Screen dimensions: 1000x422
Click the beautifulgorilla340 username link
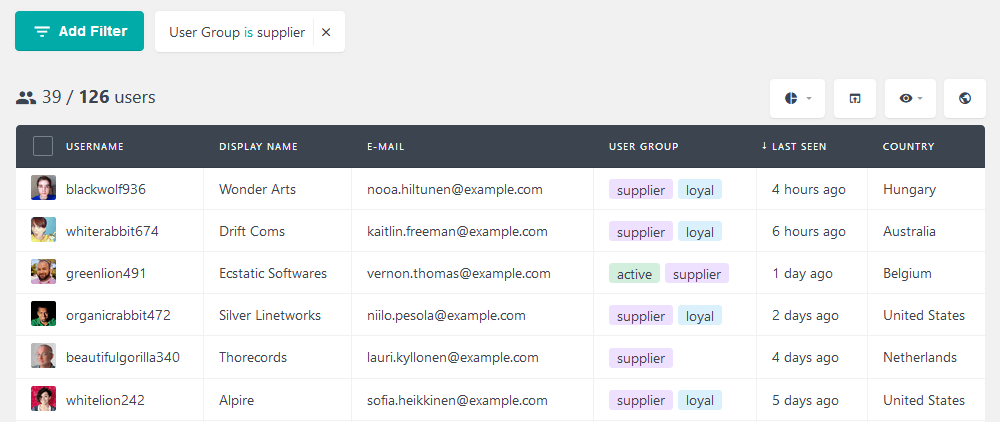click(x=123, y=358)
